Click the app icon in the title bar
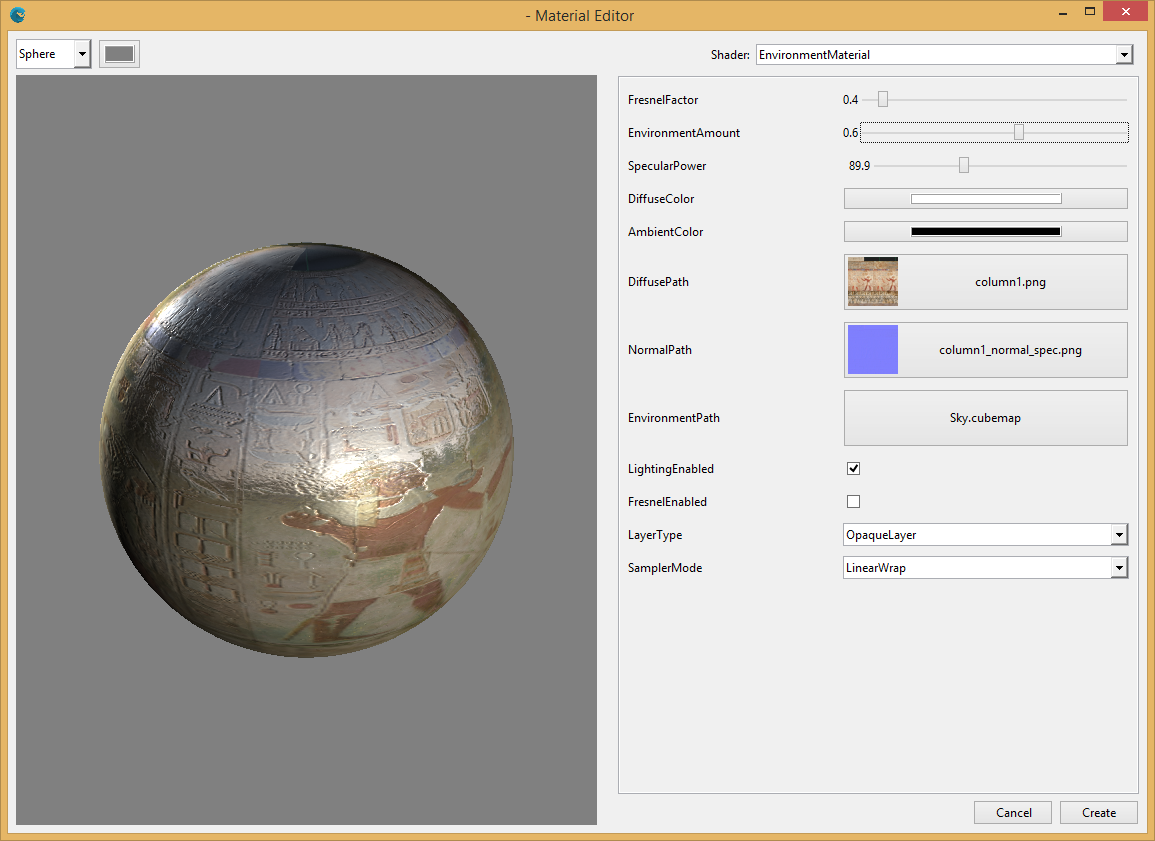This screenshot has height=841, width=1155. [18, 15]
